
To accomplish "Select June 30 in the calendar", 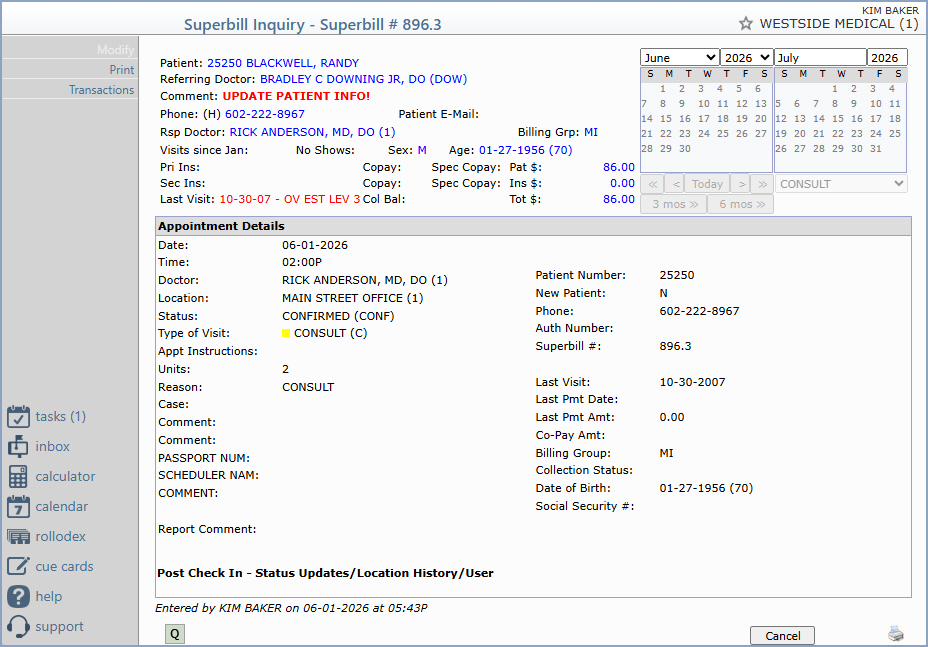I will (685, 149).
